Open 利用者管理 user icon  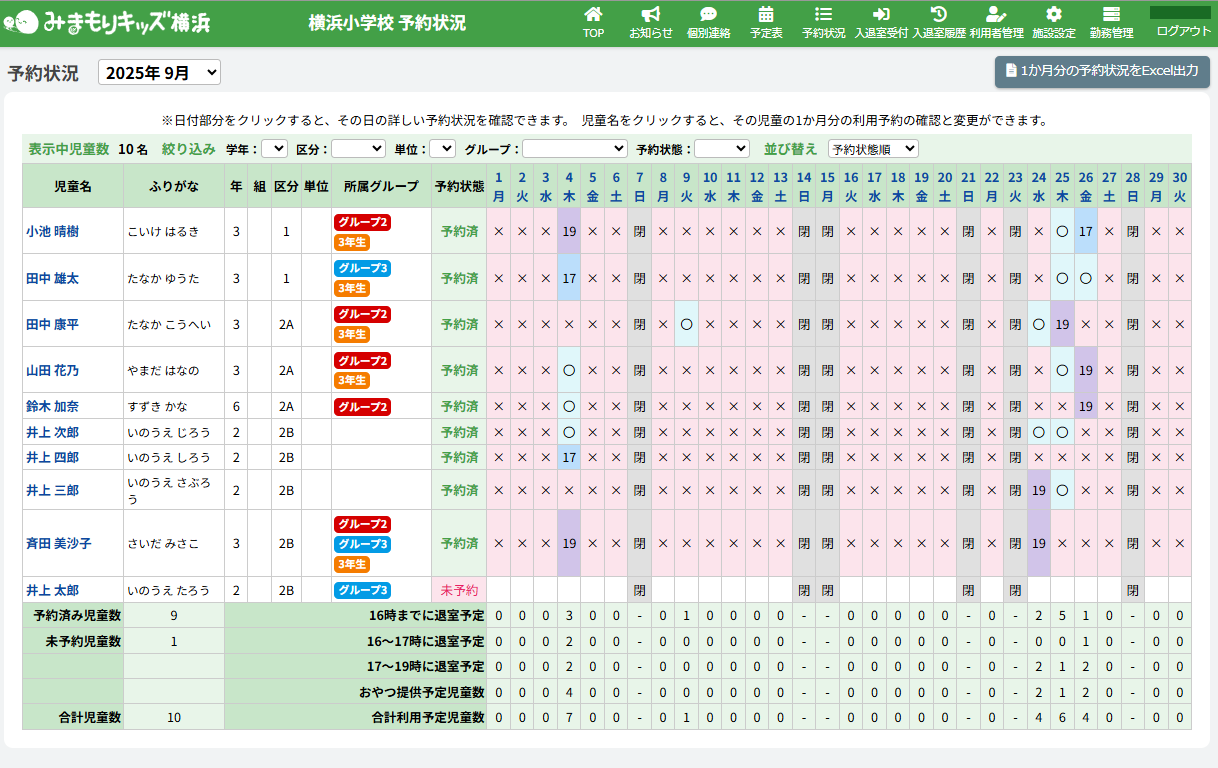click(996, 15)
